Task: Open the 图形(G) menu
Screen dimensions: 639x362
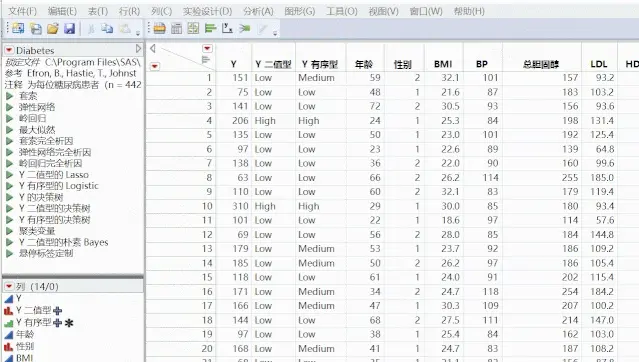Action: tap(300, 11)
